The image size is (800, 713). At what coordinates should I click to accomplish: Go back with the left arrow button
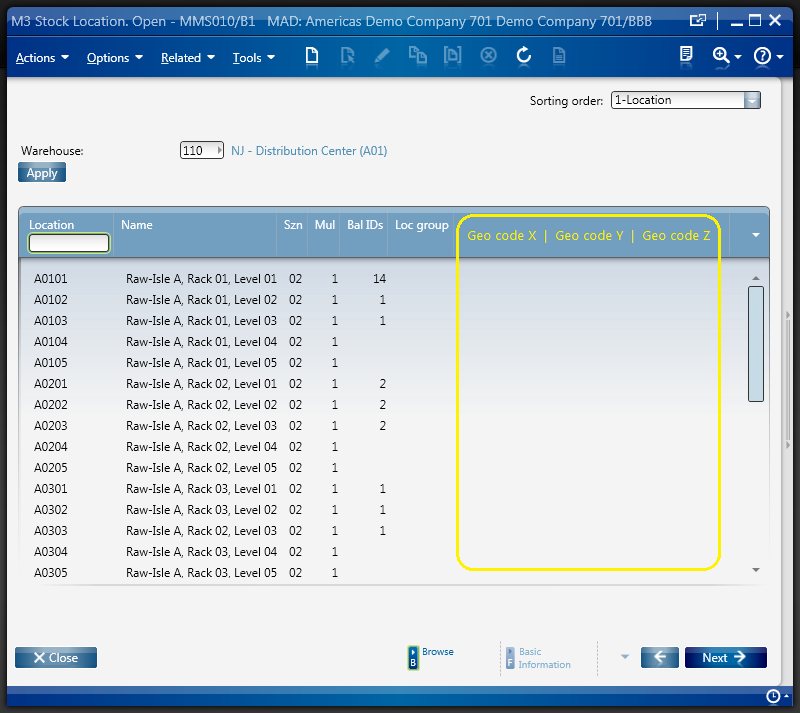pos(659,657)
